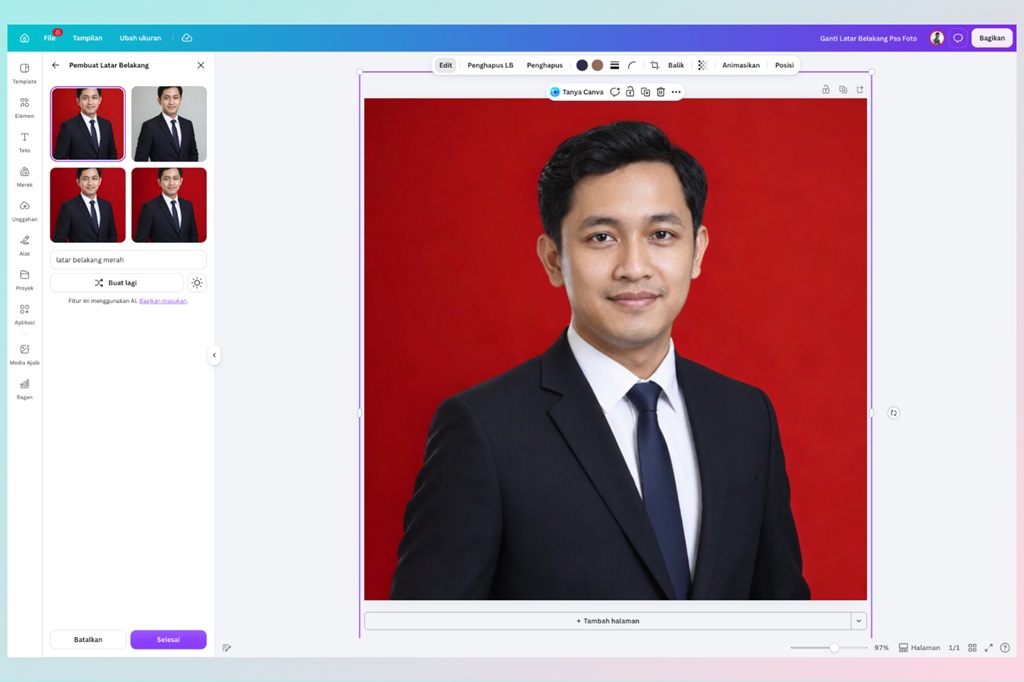Open the comments speech bubble icon
Viewport: 1024px width, 682px height.
tap(957, 38)
